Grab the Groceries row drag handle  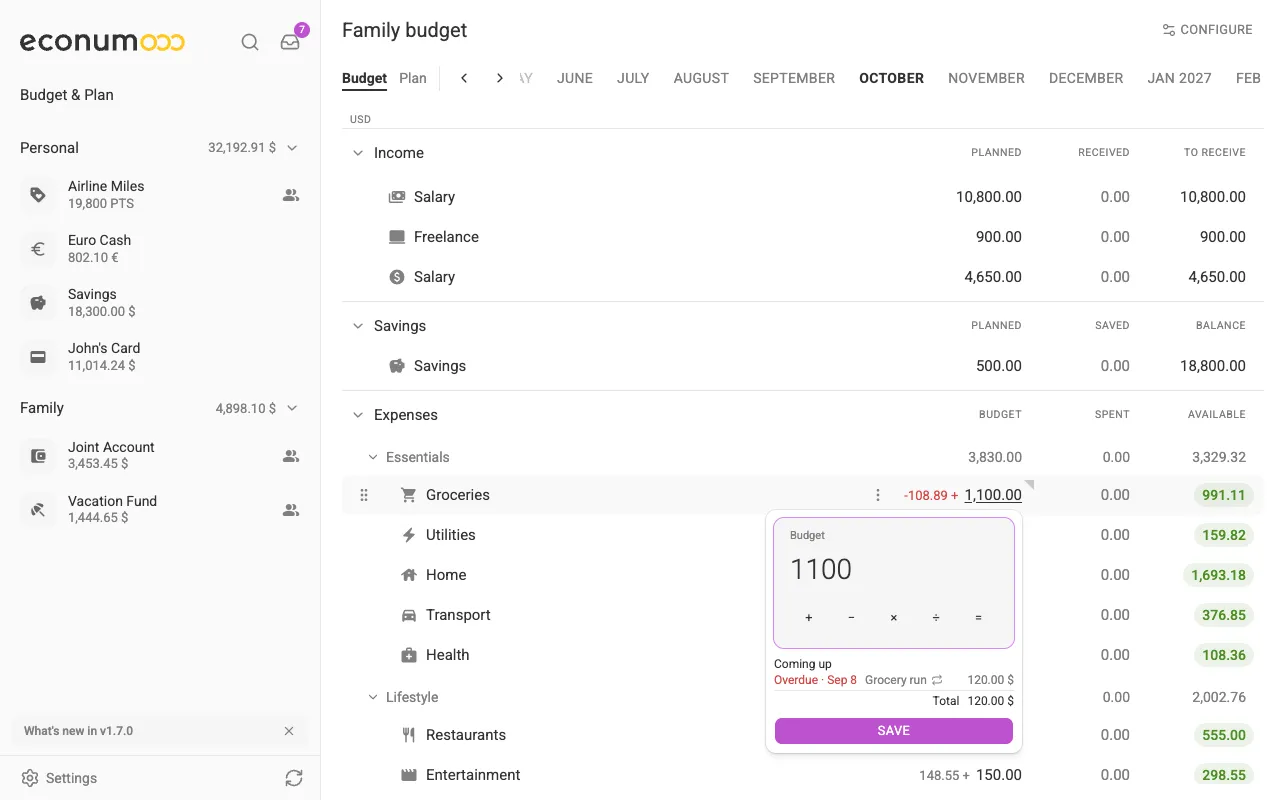[364, 495]
